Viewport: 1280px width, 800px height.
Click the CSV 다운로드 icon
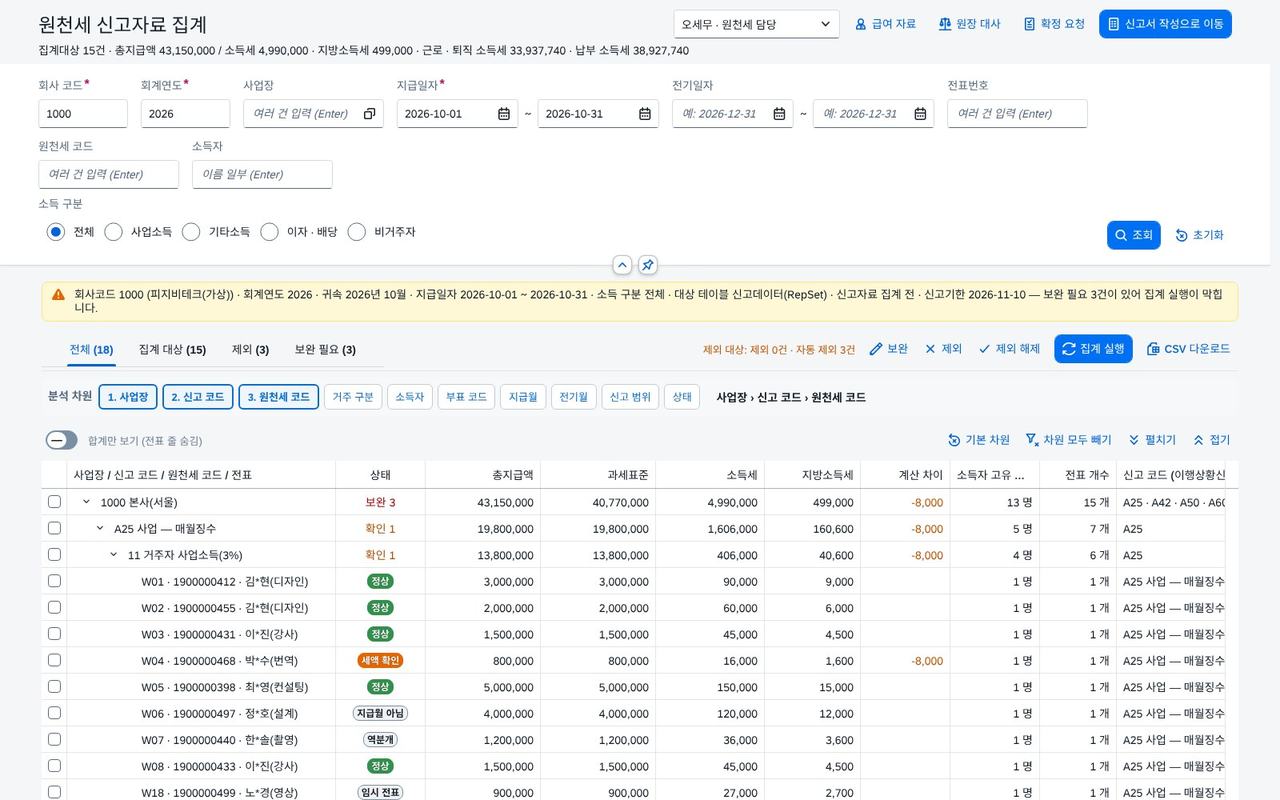coord(1153,349)
